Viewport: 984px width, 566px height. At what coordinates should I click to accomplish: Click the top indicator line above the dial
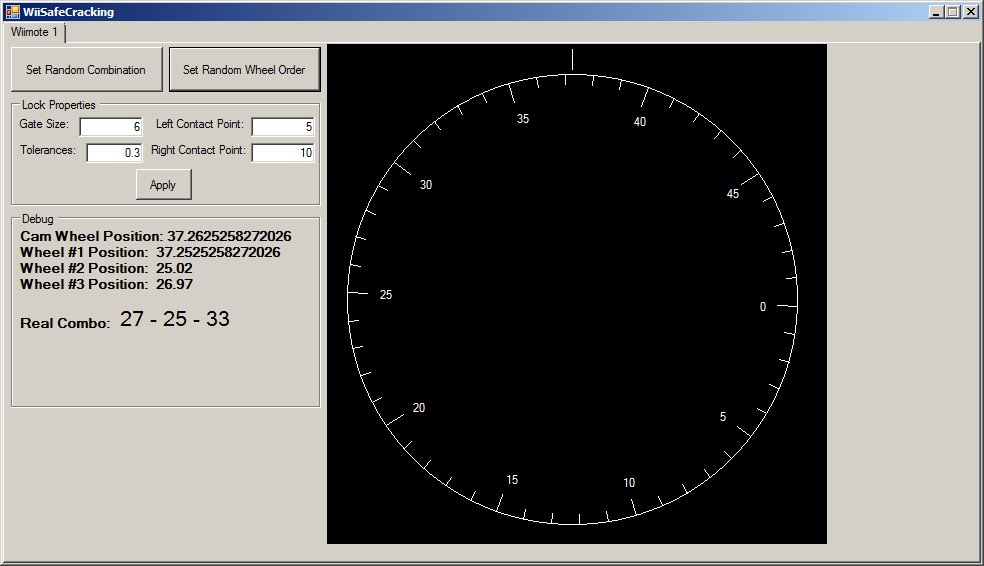[573, 59]
